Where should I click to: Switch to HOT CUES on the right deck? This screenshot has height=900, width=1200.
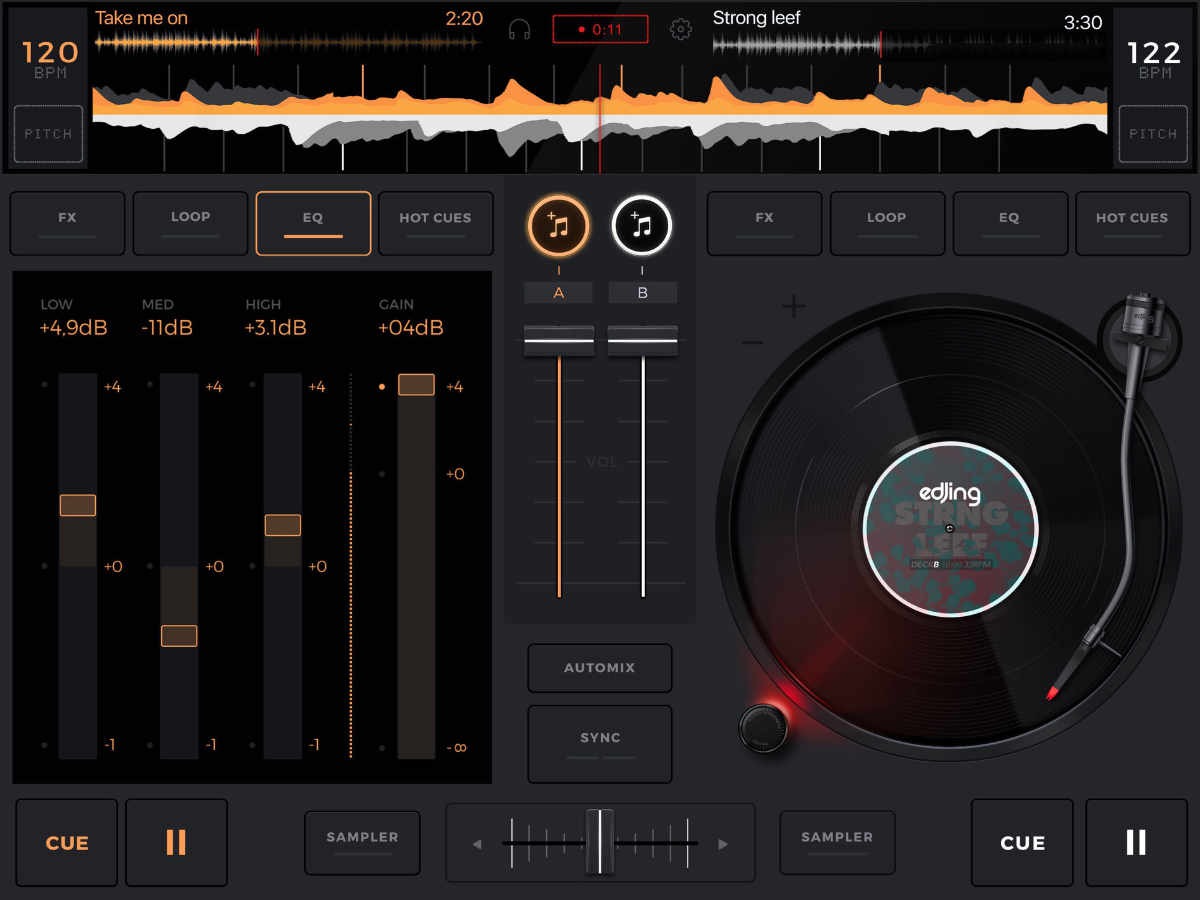[x=1132, y=223]
